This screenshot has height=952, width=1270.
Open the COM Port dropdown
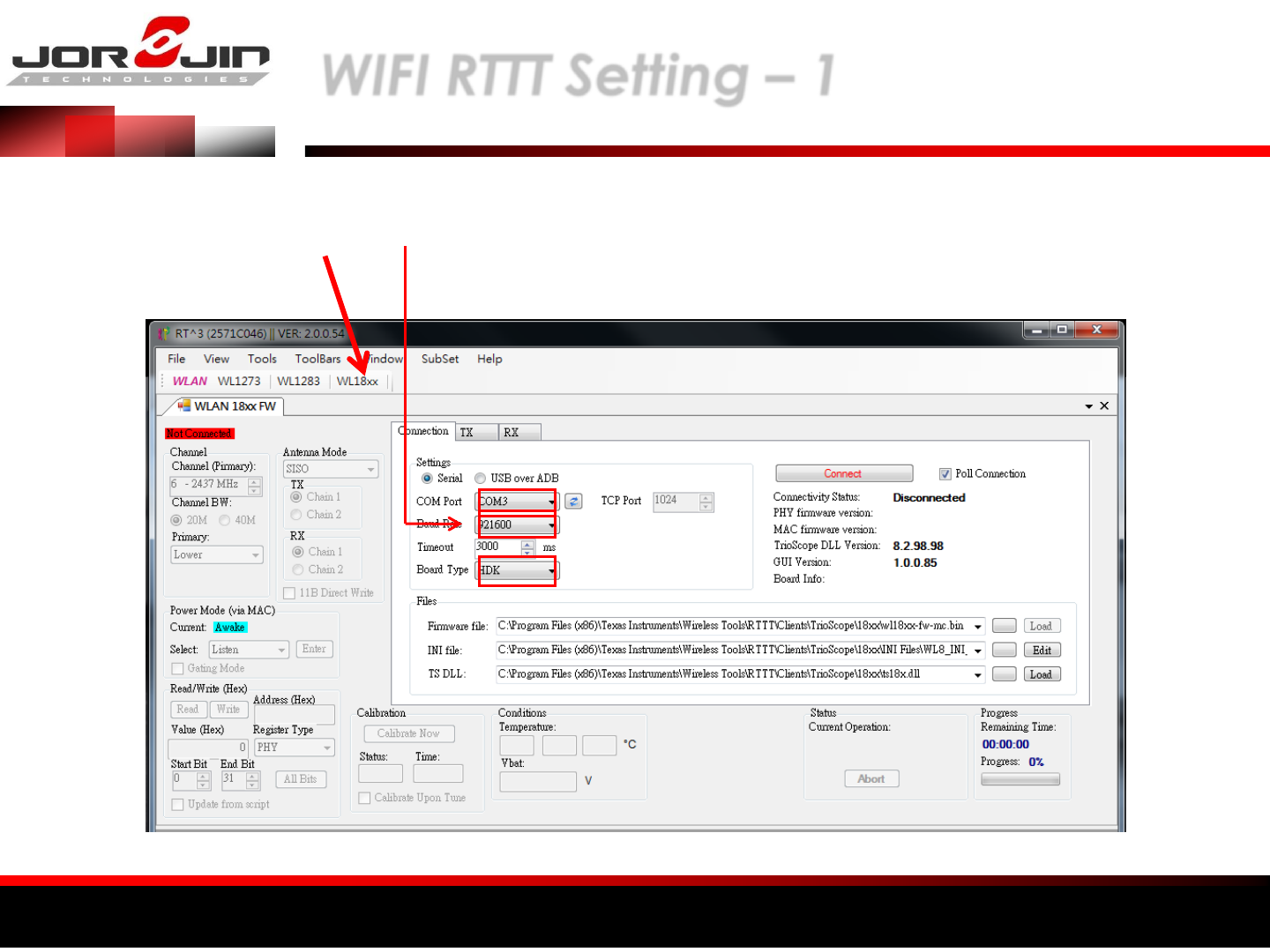(517, 502)
